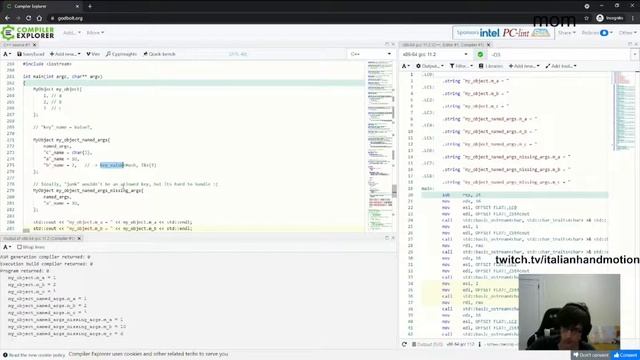Click the green compilation status check icon
Image resolution: width=640 pixels, height=360 pixels.
click(480, 54)
